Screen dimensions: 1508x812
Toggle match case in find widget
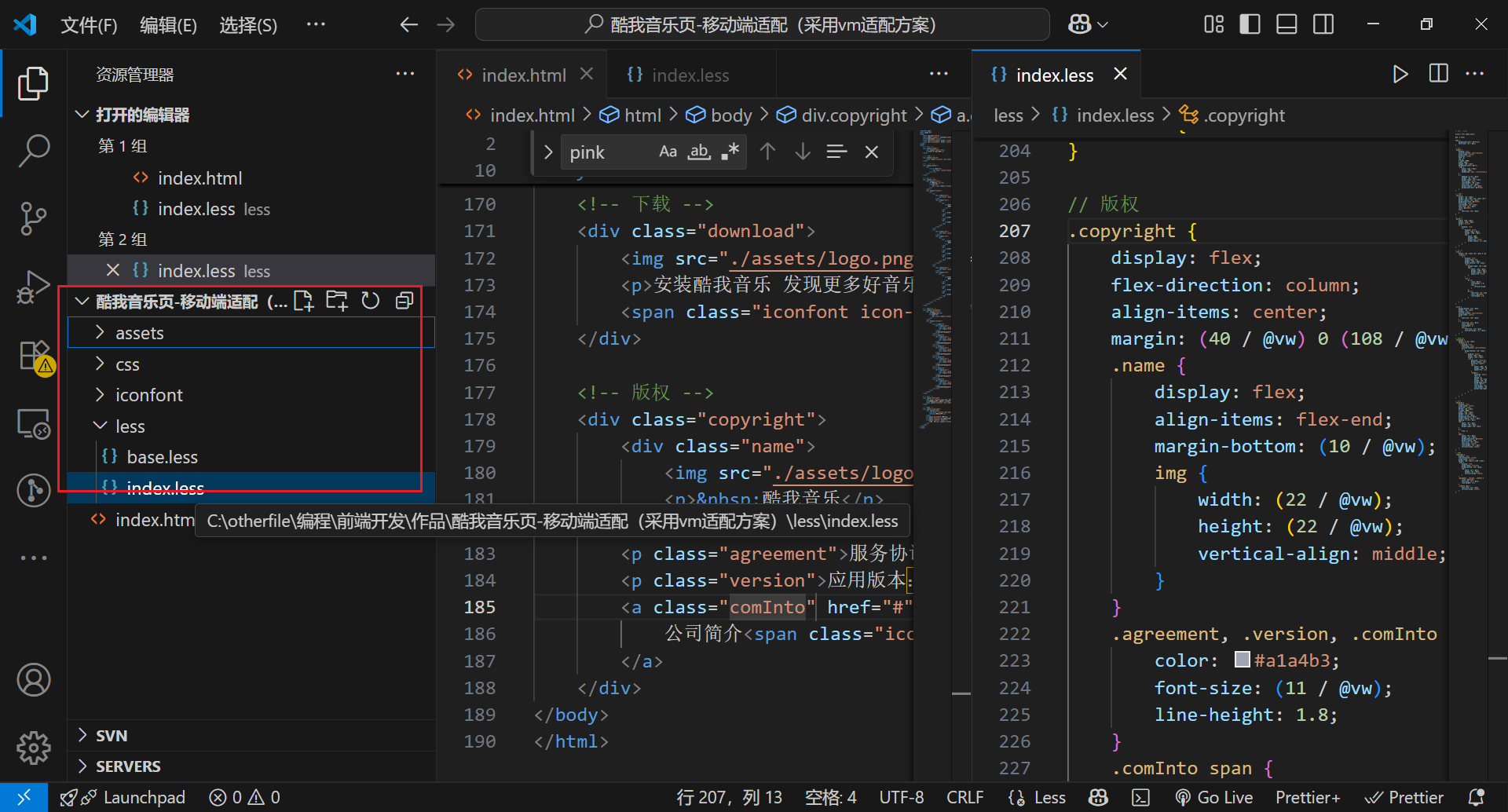[x=668, y=152]
